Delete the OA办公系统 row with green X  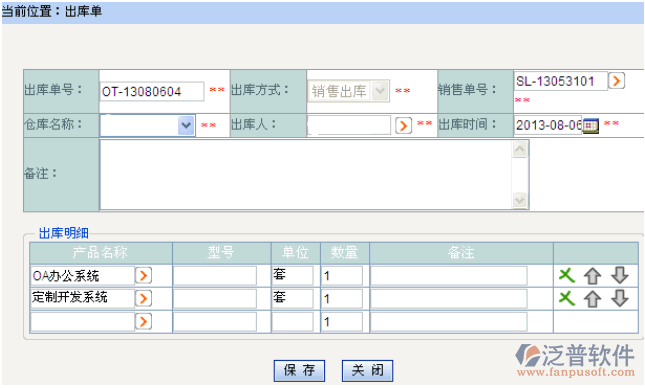click(567, 275)
